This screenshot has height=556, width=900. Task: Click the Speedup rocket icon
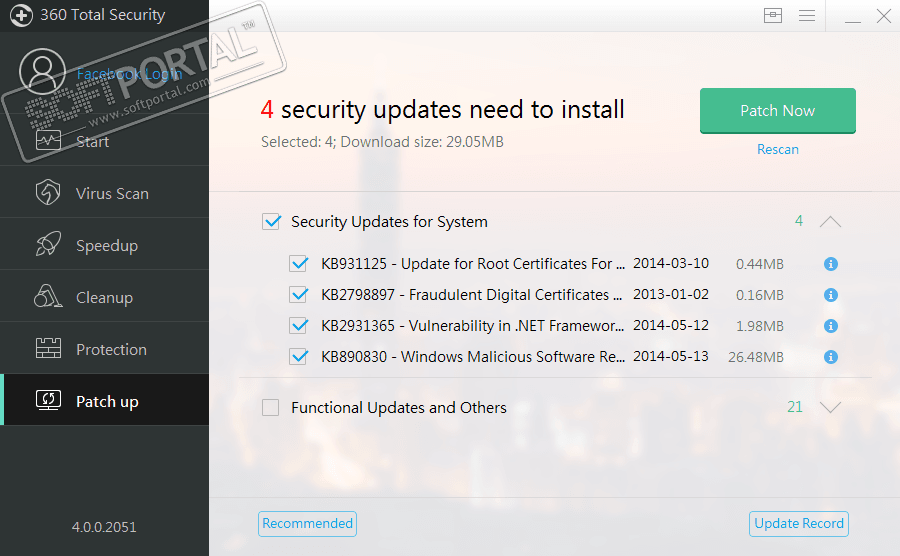pyautogui.click(x=48, y=244)
